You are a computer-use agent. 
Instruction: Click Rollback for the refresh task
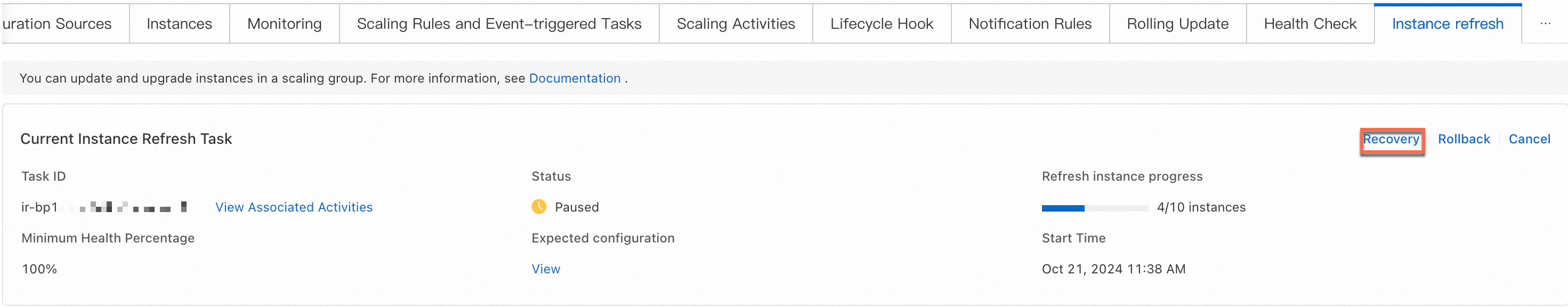coord(1464,140)
